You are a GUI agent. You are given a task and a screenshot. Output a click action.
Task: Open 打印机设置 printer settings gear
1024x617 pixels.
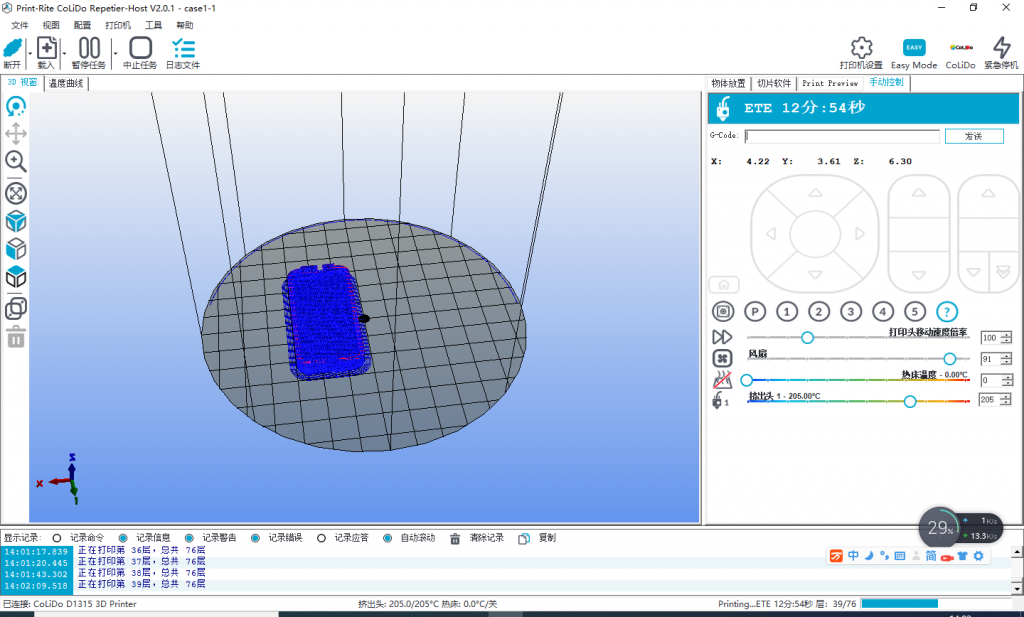[861, 47]
